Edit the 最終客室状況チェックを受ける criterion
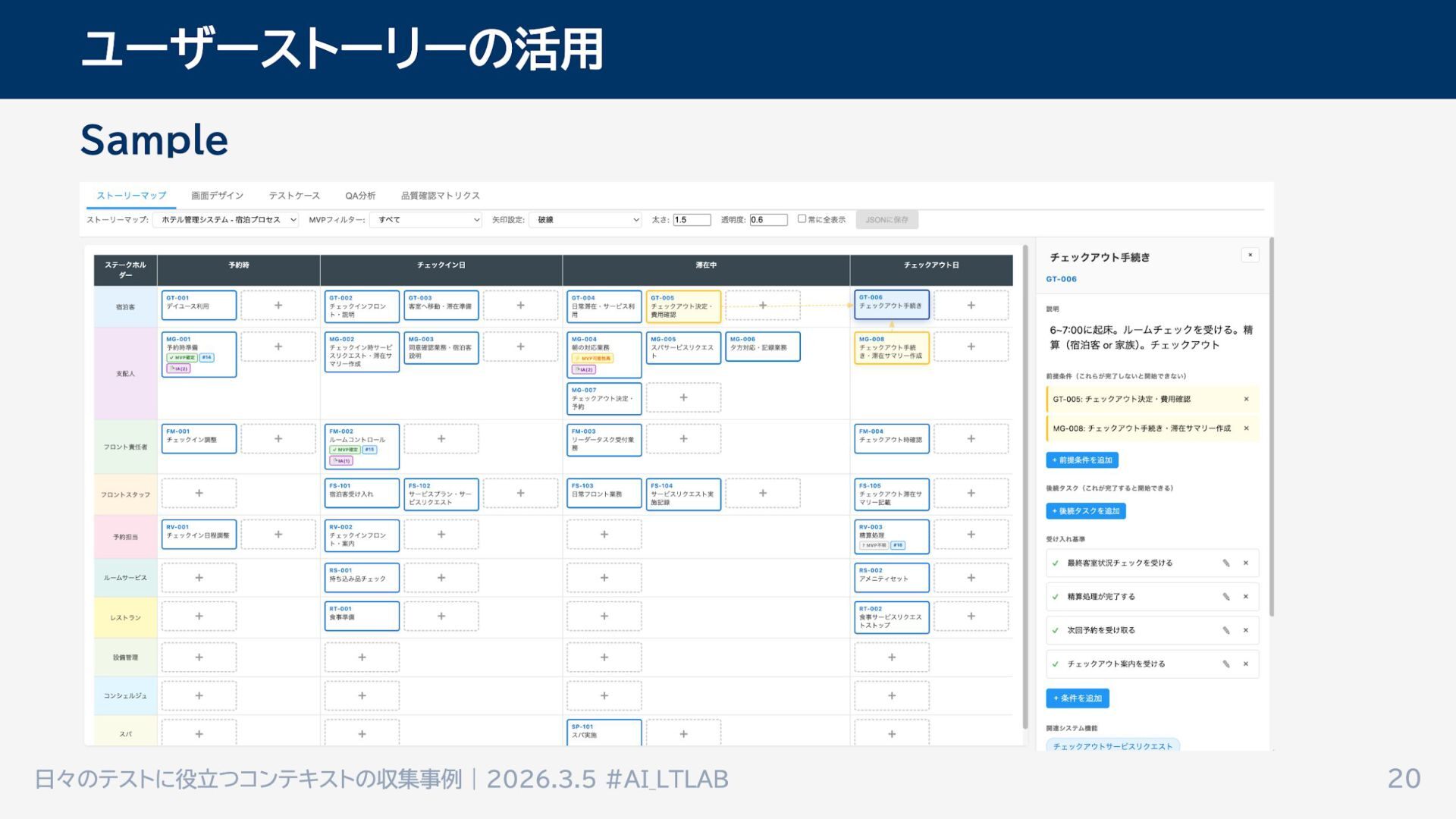This screenshot has width=1456, height=819. [x=1225, y=563]
